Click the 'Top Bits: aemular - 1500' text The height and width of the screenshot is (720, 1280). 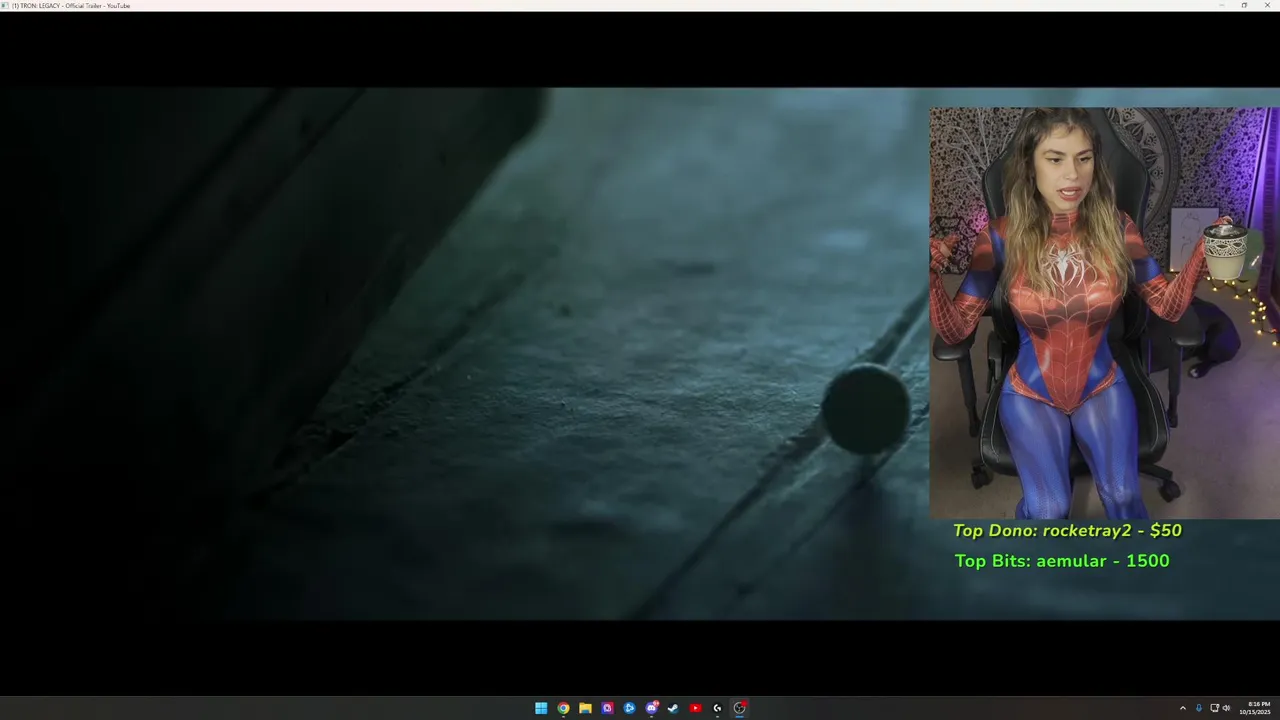tap(1062, 561)
